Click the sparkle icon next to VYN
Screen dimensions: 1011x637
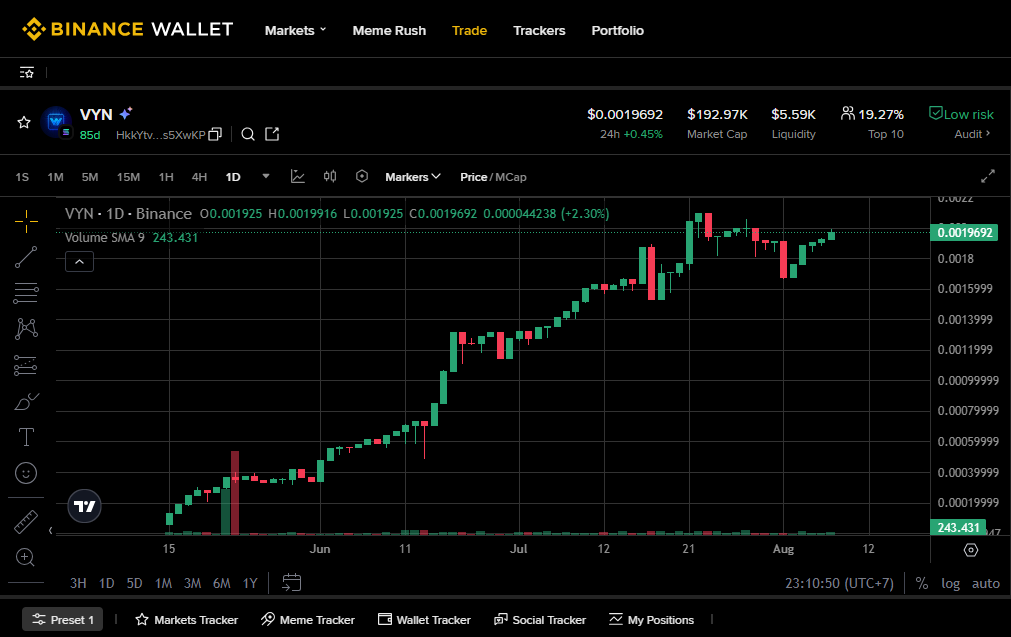pos(126,113)
